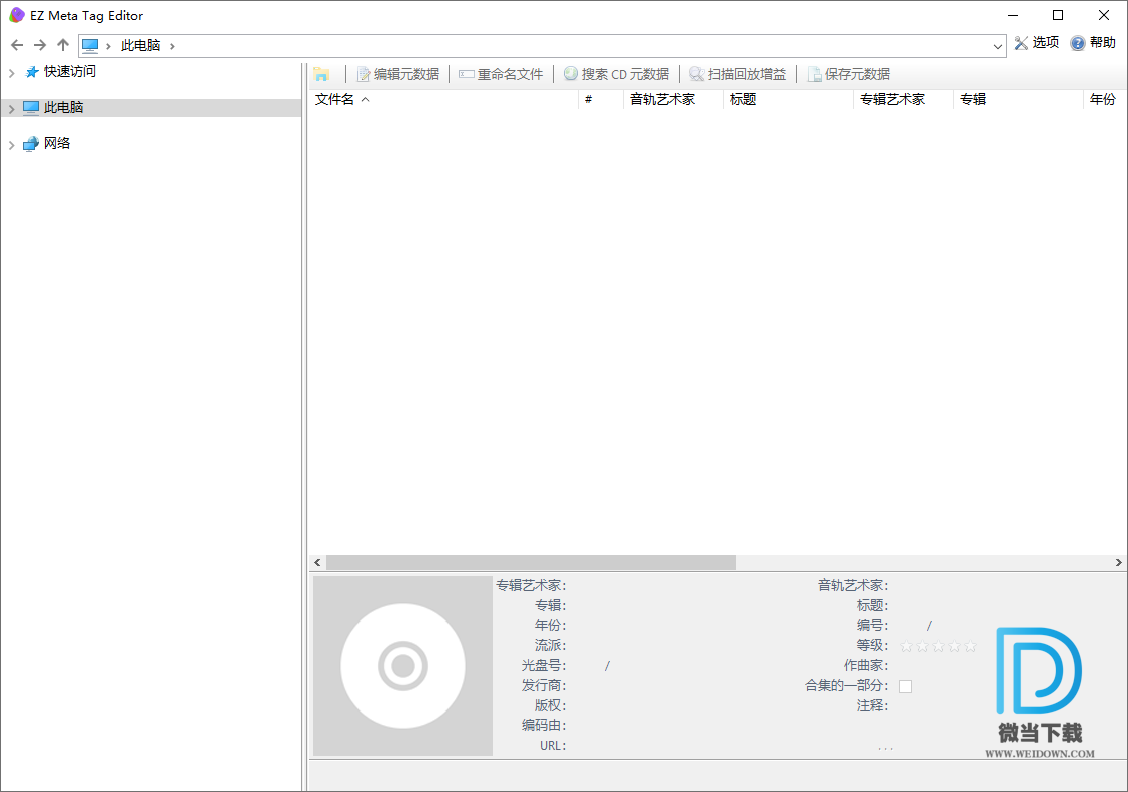Open 选项 settings
This screenshot has height=792, width=1128.
click(x=1037, y=43)
